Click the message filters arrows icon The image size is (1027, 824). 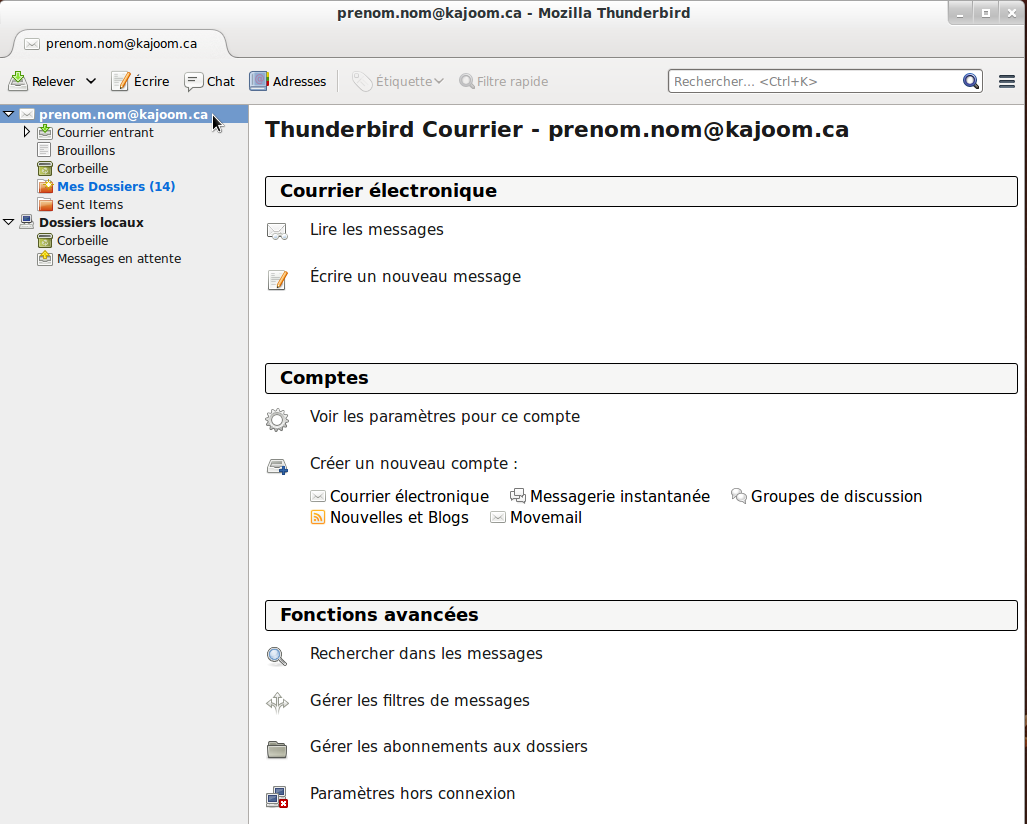click(277, 703)
